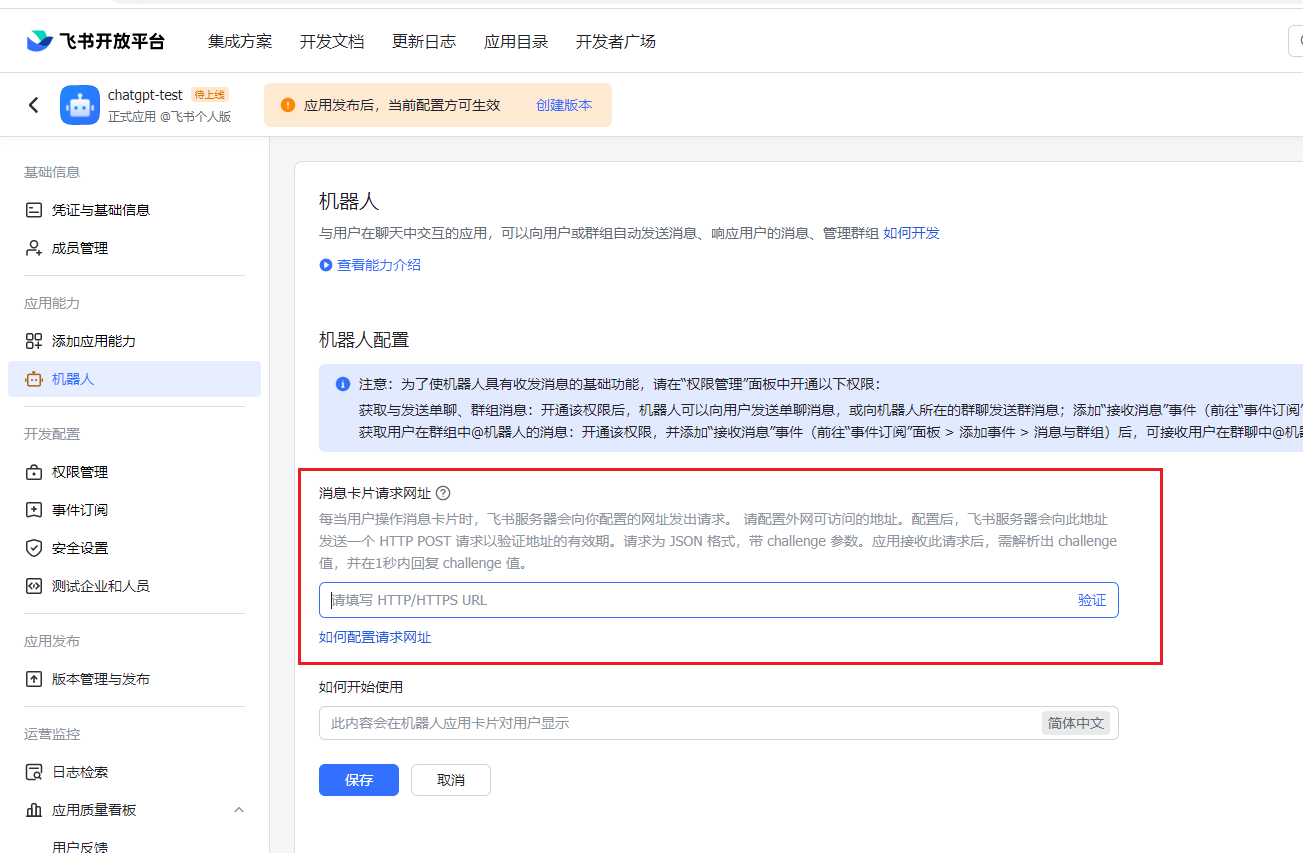1303x853 pixels.
Task: Click the back arrow beside chatgpt-test
Action: 34,105
